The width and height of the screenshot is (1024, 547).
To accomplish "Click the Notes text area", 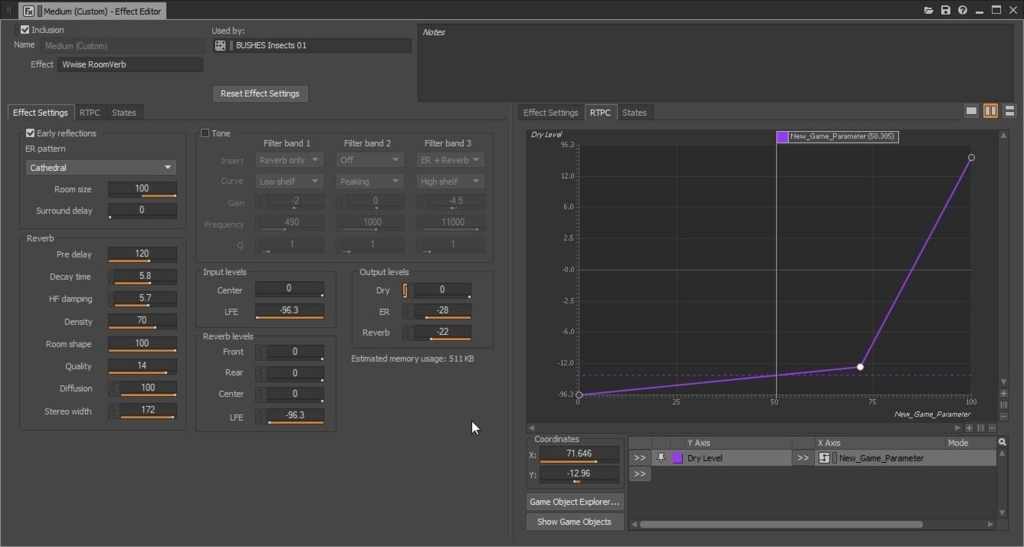I will tap(715, 63).
